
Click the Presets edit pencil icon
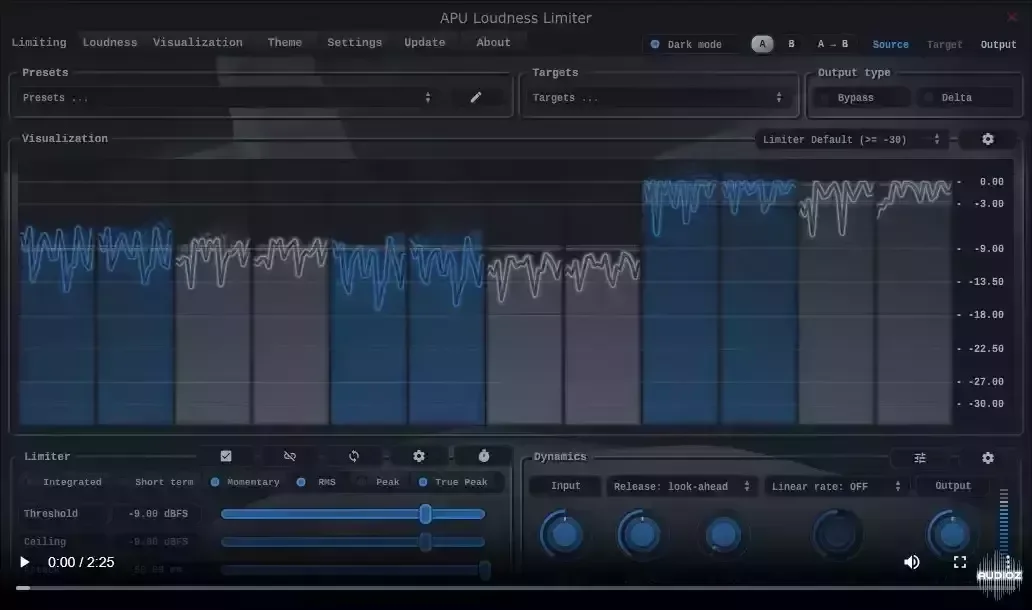pos(476,97)
